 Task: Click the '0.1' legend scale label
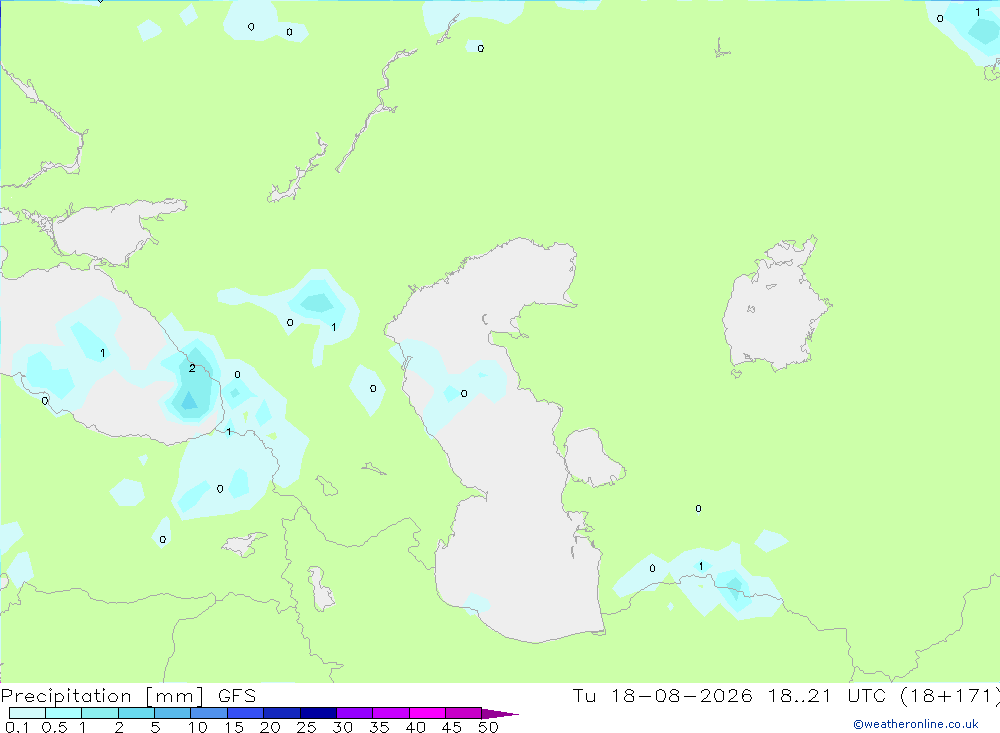[17, 727]
